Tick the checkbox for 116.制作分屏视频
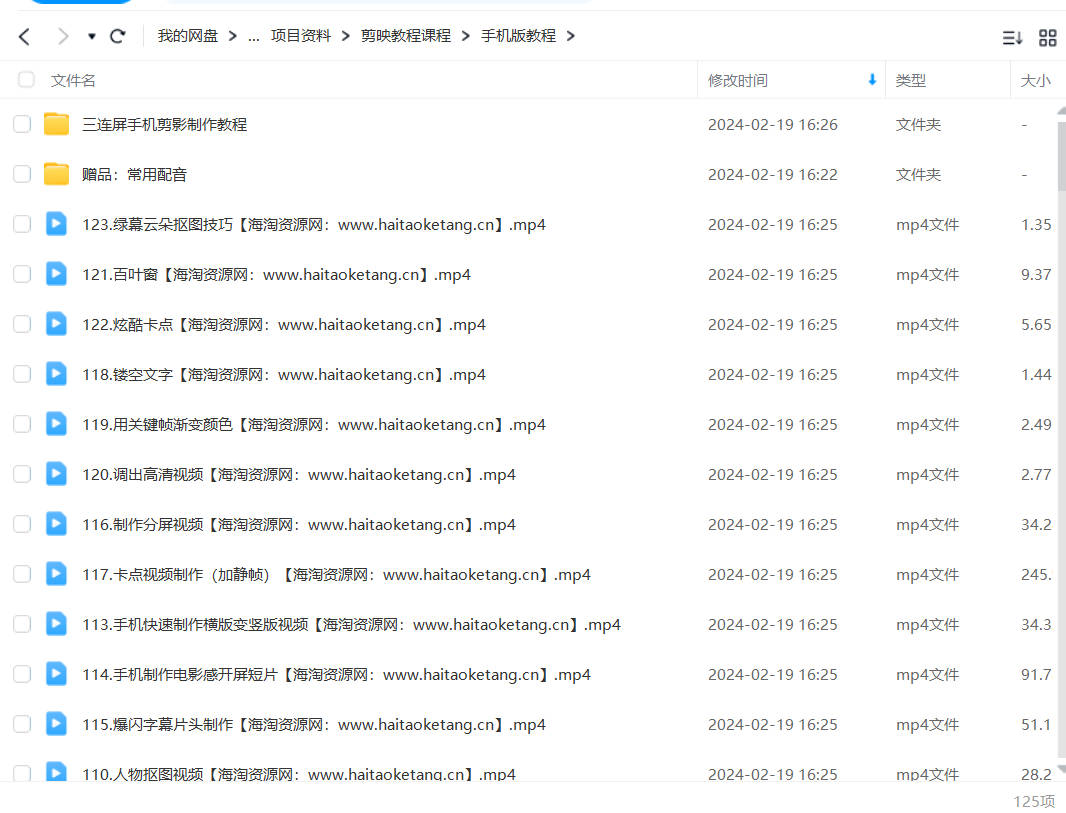Screen dimensions: 1066x813 22,523
